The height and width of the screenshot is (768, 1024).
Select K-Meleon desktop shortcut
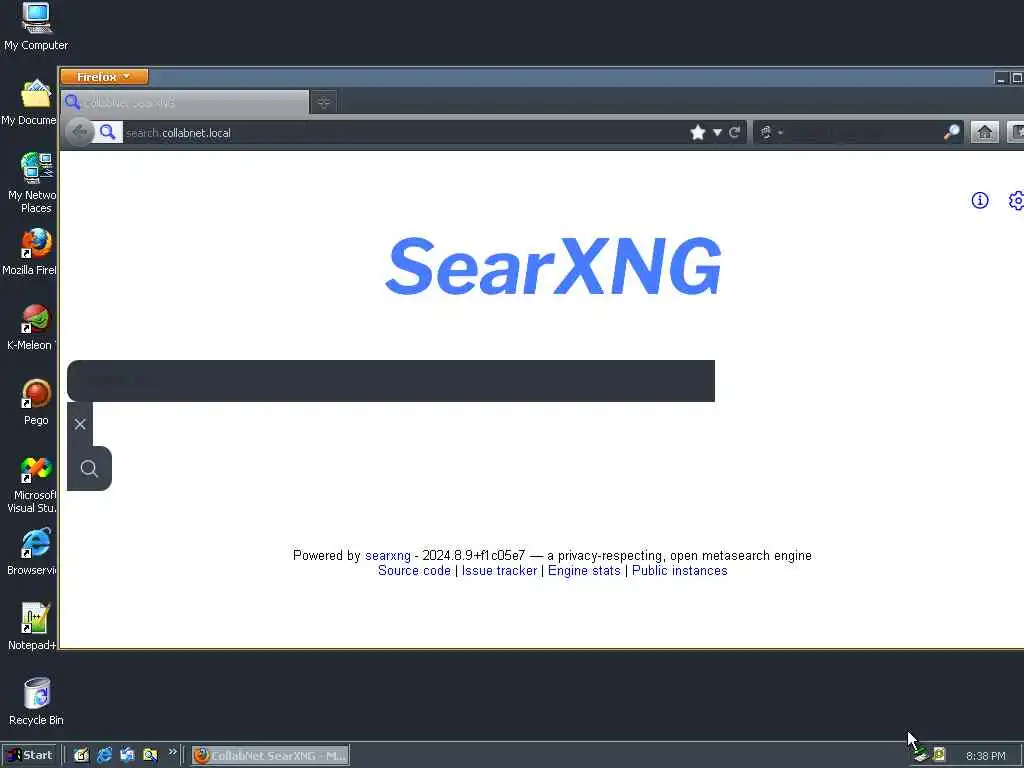33,327
